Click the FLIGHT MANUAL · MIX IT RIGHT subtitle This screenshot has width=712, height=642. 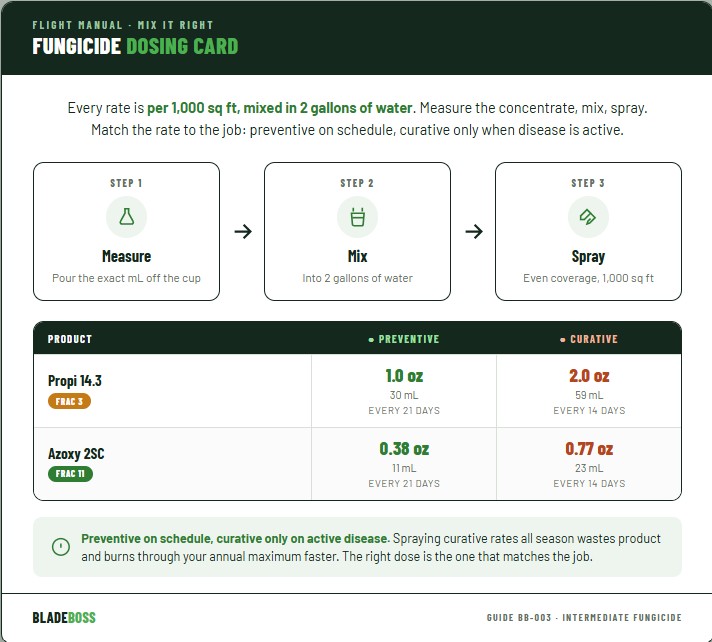point(123,25)
